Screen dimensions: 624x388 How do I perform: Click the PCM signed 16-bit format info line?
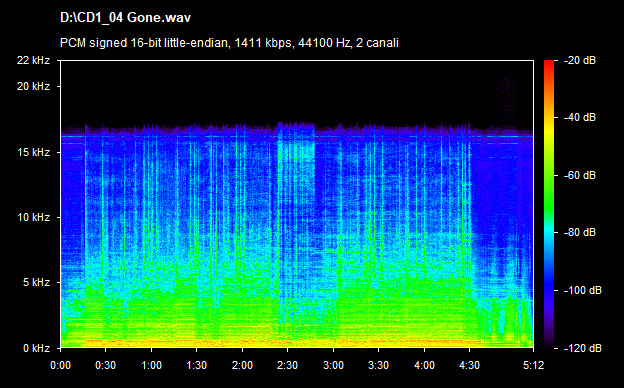[229, 43]
